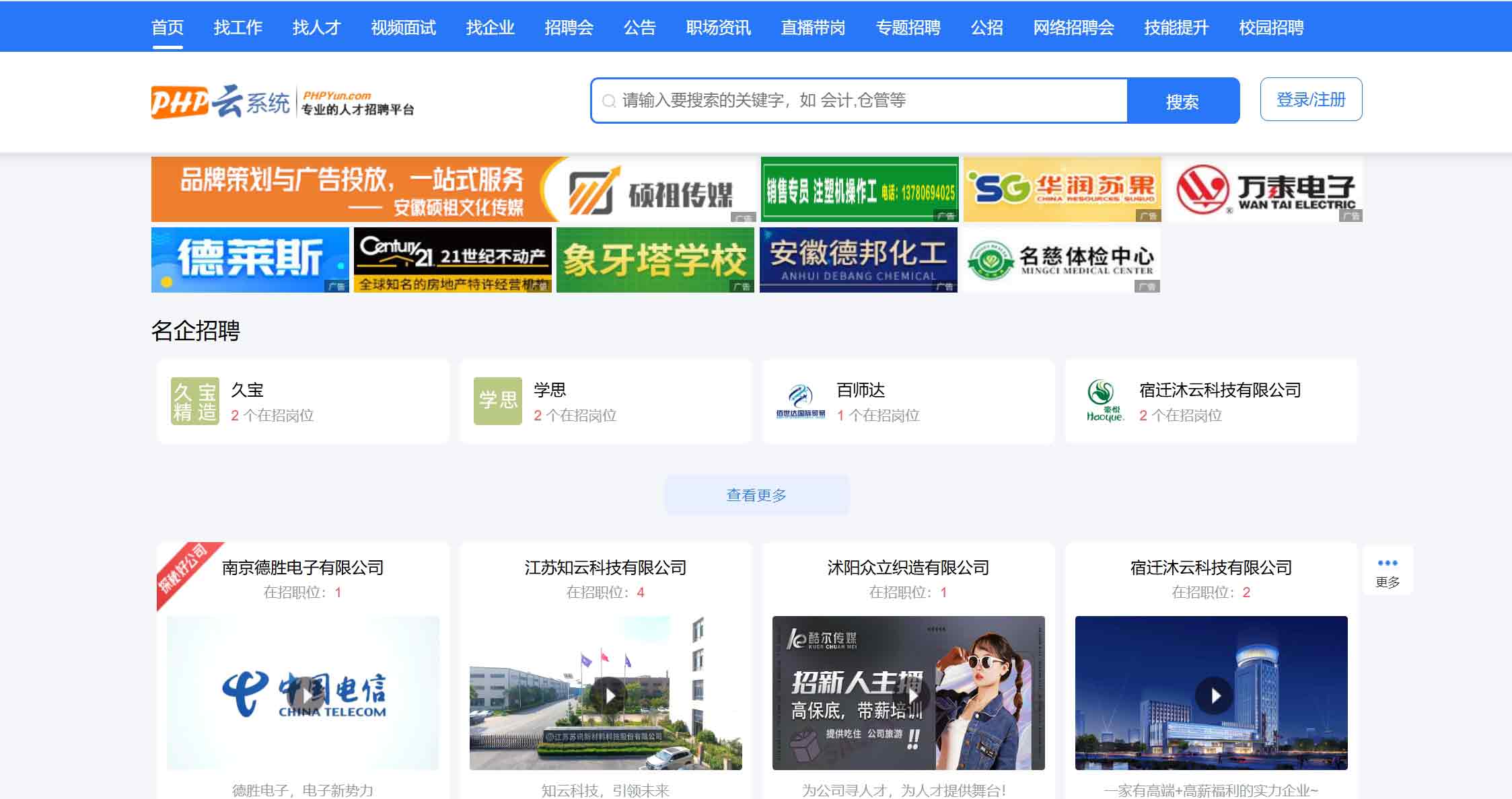This screenshot has width=1512, height=799.
Task: Click the 德胜电子，电子新势力 slogan
Action: [303, 790]
